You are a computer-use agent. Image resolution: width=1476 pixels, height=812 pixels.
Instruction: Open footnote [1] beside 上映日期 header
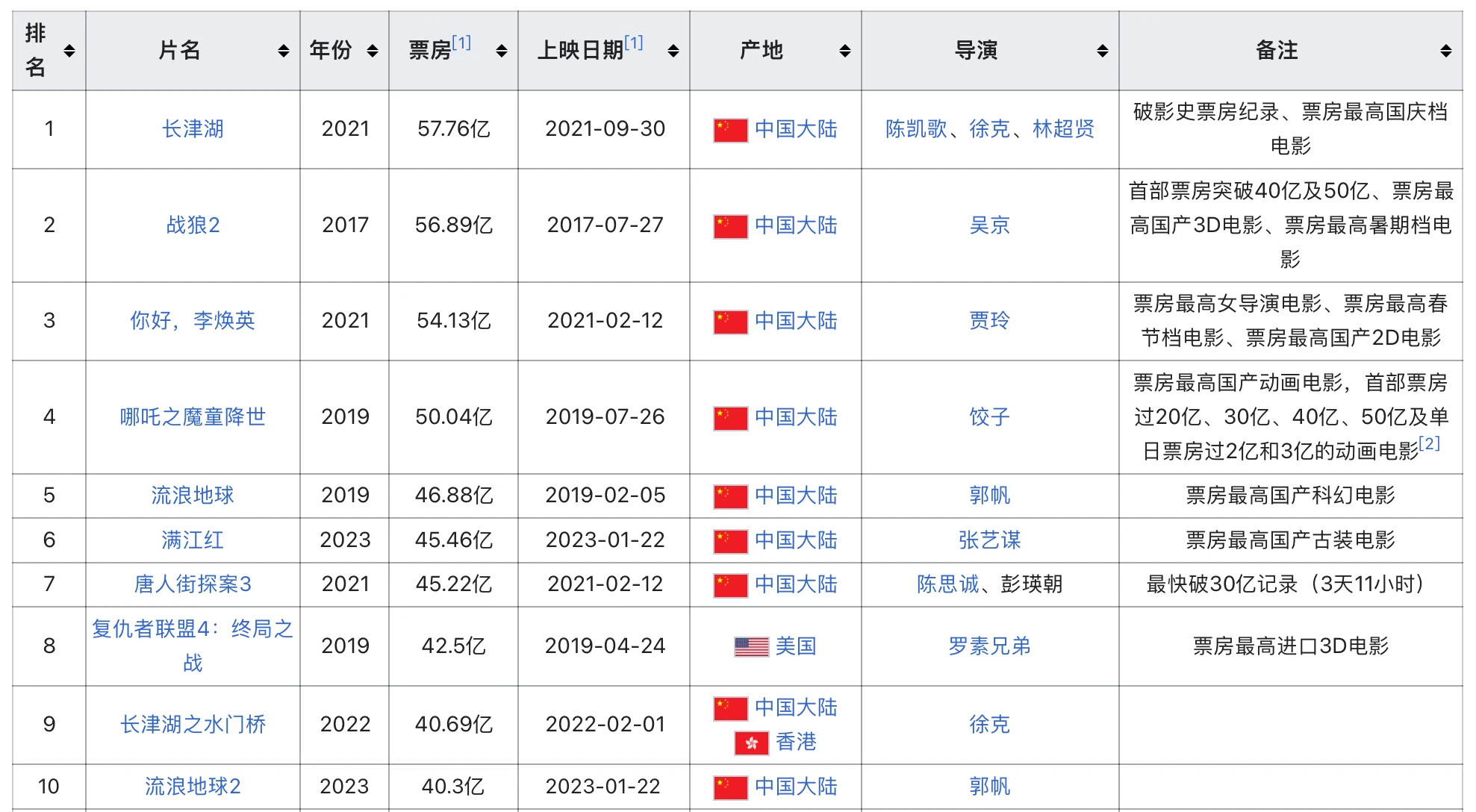click(634, 43)
